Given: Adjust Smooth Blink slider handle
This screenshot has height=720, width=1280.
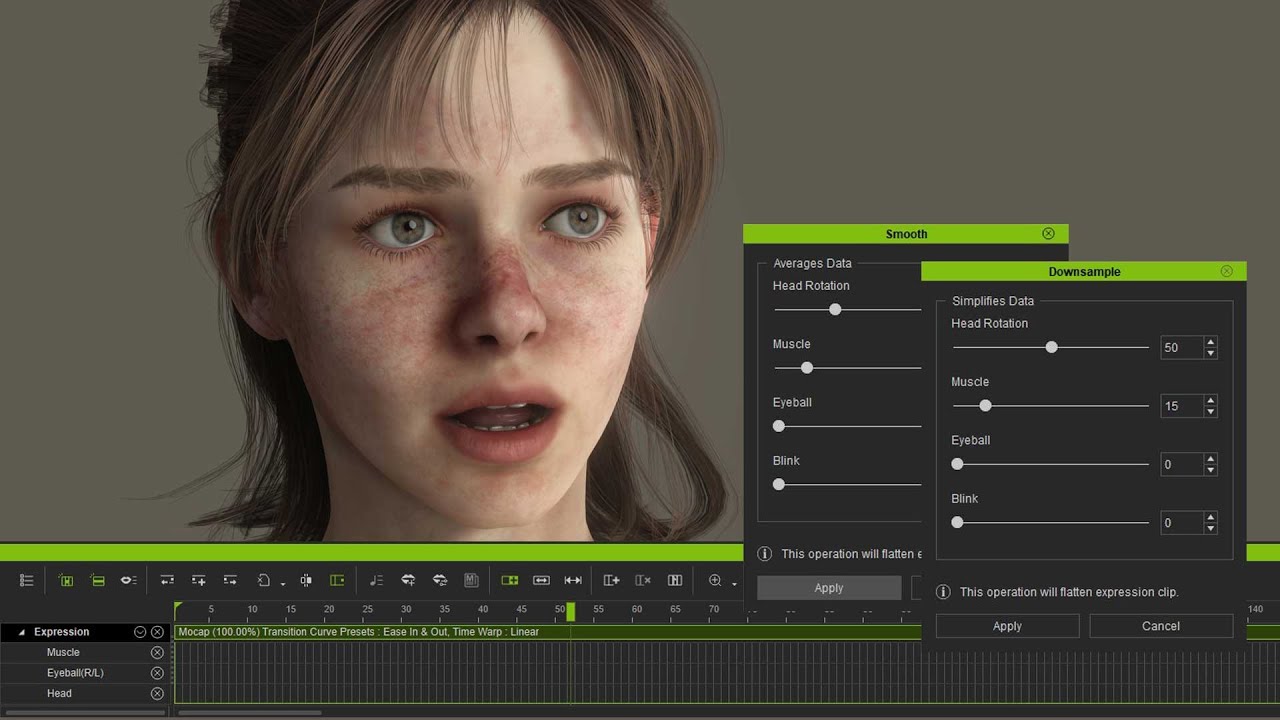Looking at the screenshot, I should (779, 484).
